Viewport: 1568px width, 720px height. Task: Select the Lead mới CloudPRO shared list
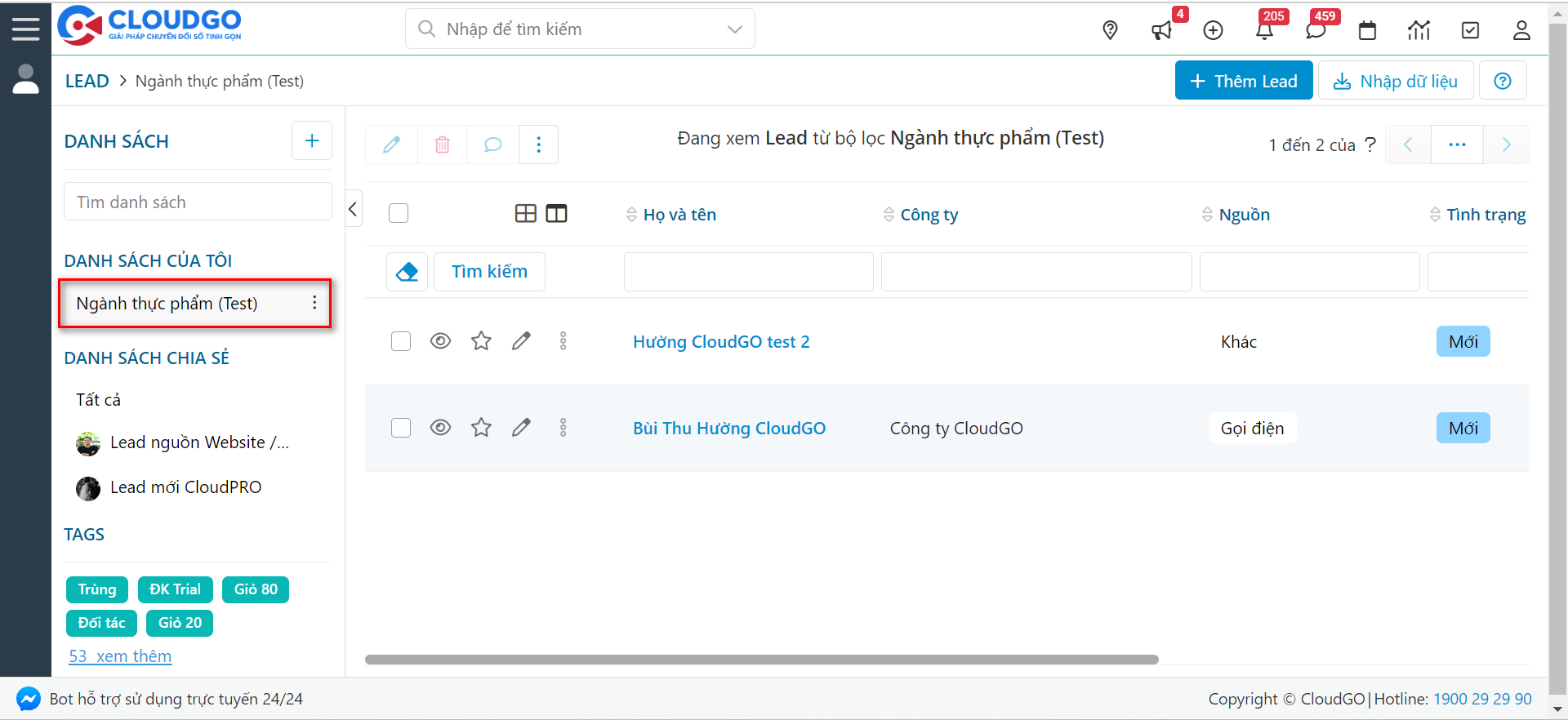[185, 487]
